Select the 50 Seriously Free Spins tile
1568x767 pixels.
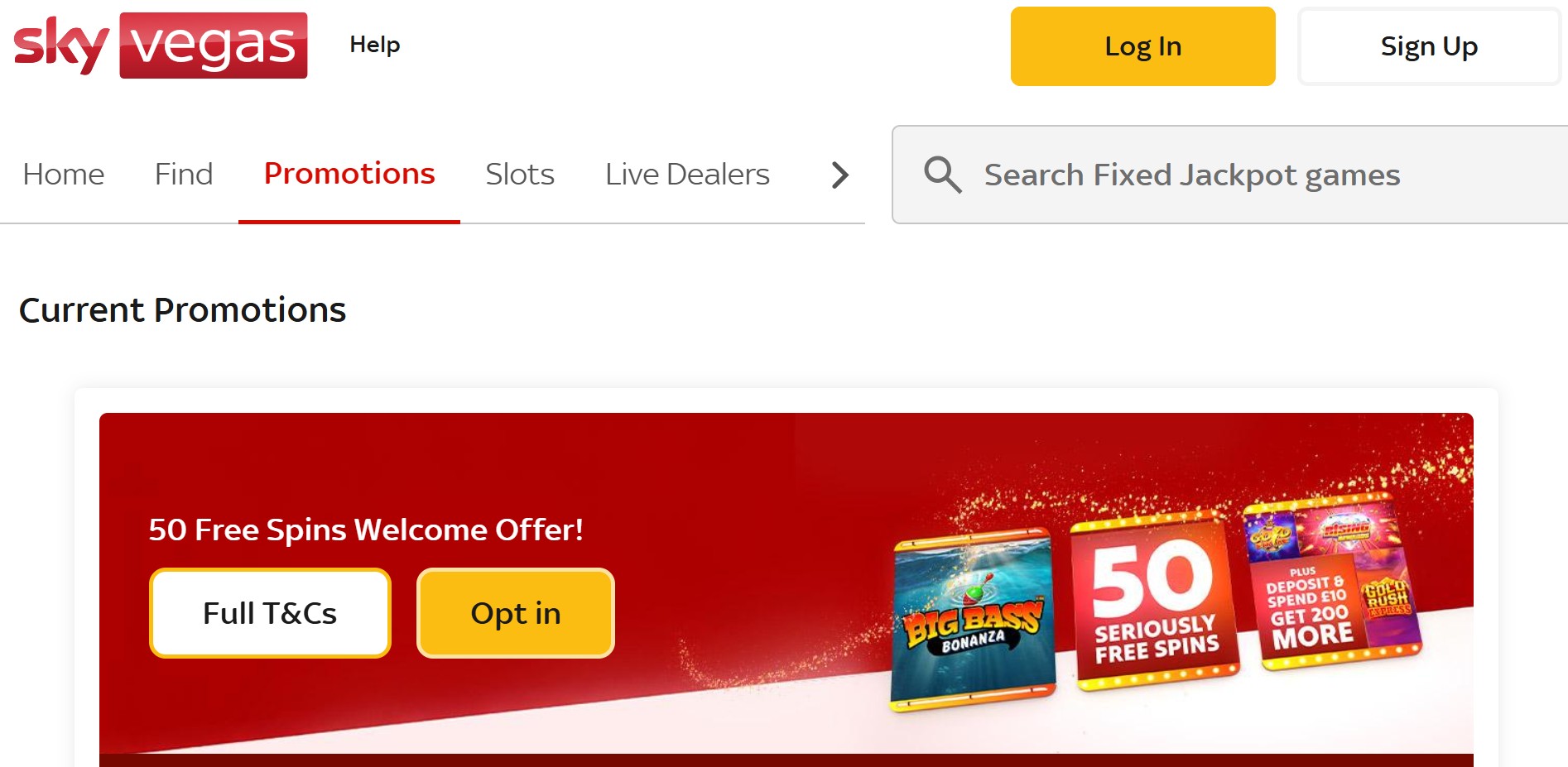tap(1155, 602)
